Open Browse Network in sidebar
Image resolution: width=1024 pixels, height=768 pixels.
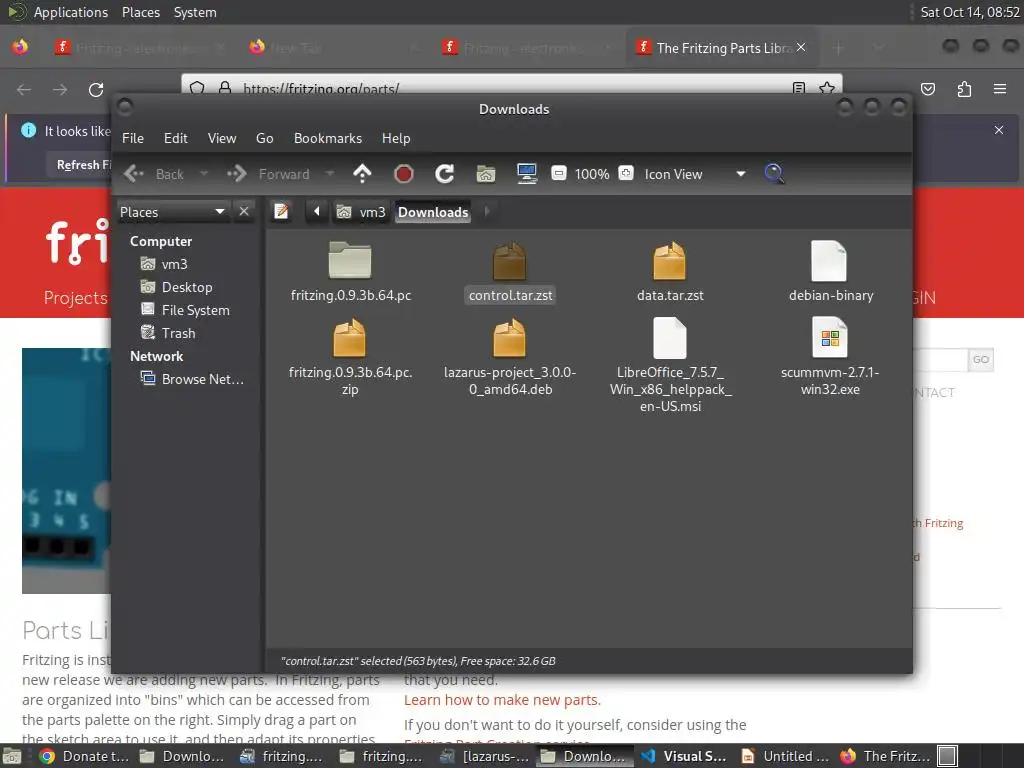tap(193, 379)
